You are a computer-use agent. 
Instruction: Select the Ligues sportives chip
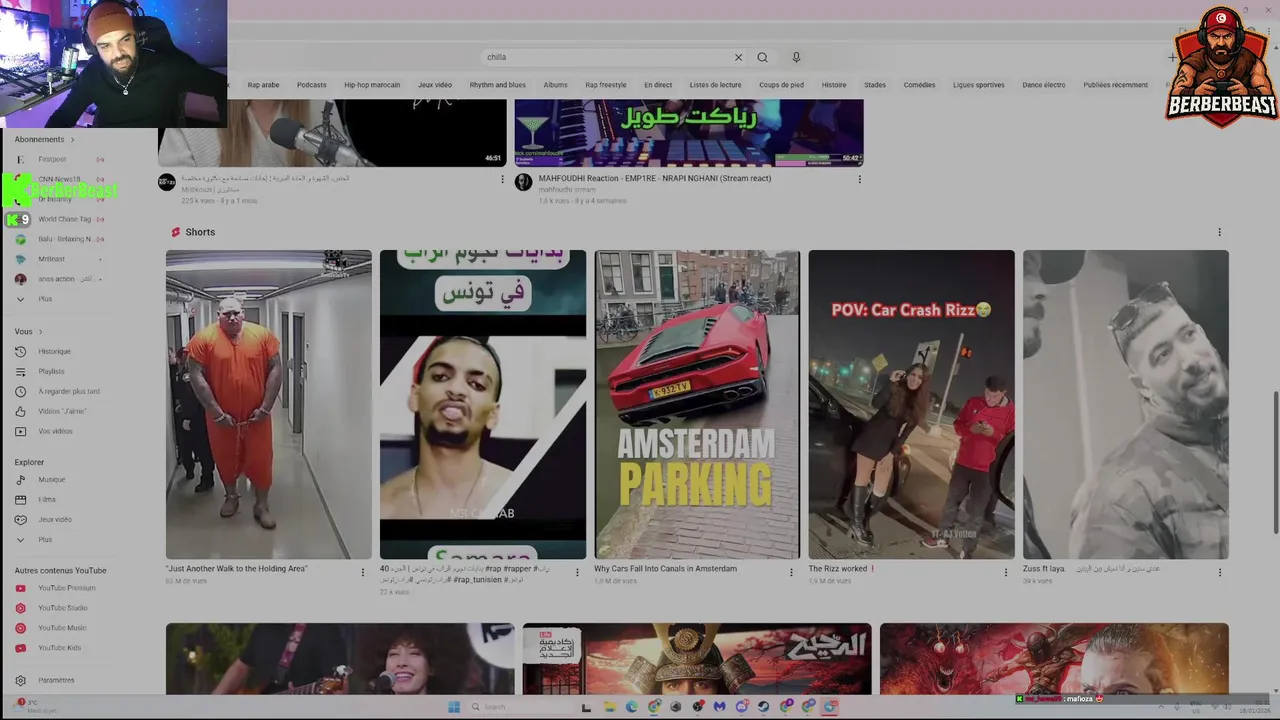tap(979, 85)
